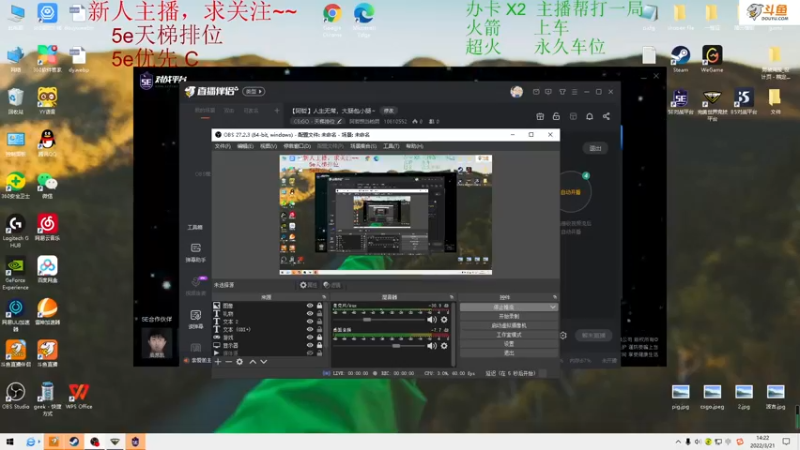The height and width of the screenshot is (450, 800).
Task: Move the selected source up
Action: pyautogui.click(x=253, y=362)
